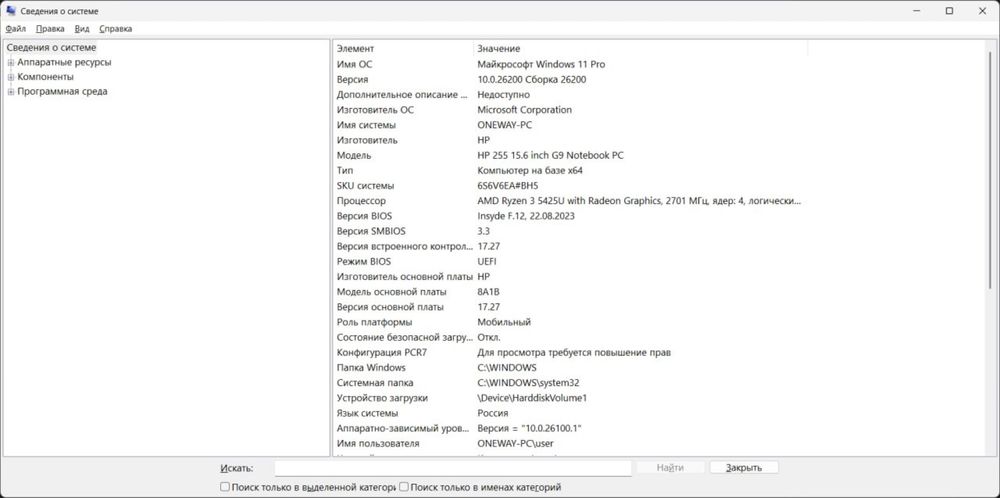
Task: Select the Имя ОС row
Action: pyautogui.click(x=569, y=64)
